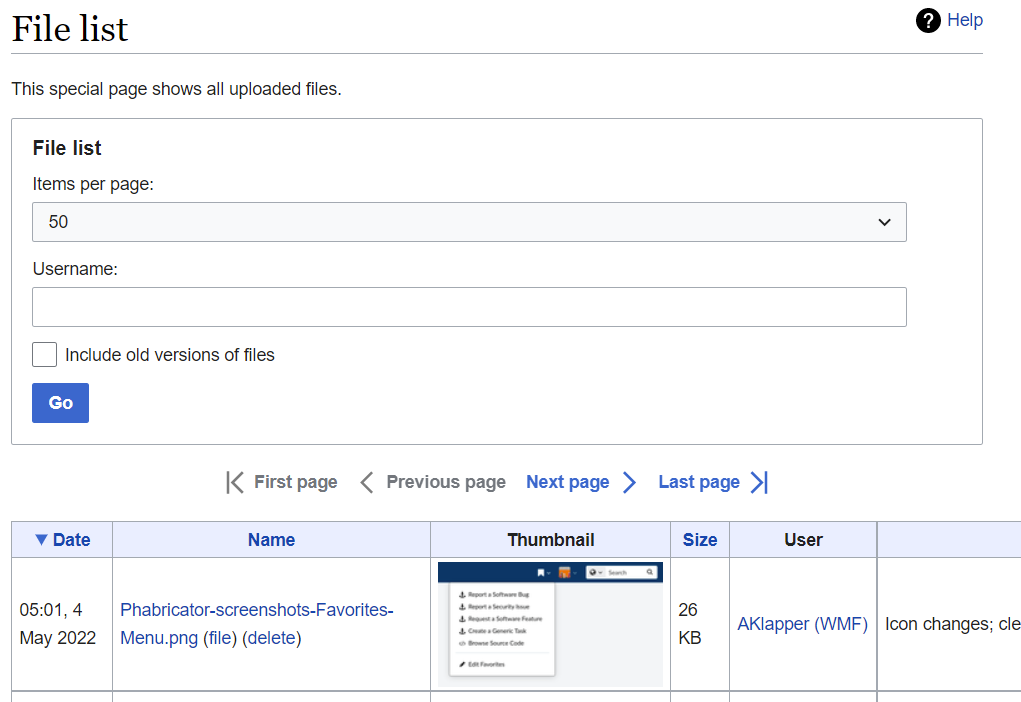Click the (file) direct link
Screen dimensions: 1021x702
(x=218, y=638)
